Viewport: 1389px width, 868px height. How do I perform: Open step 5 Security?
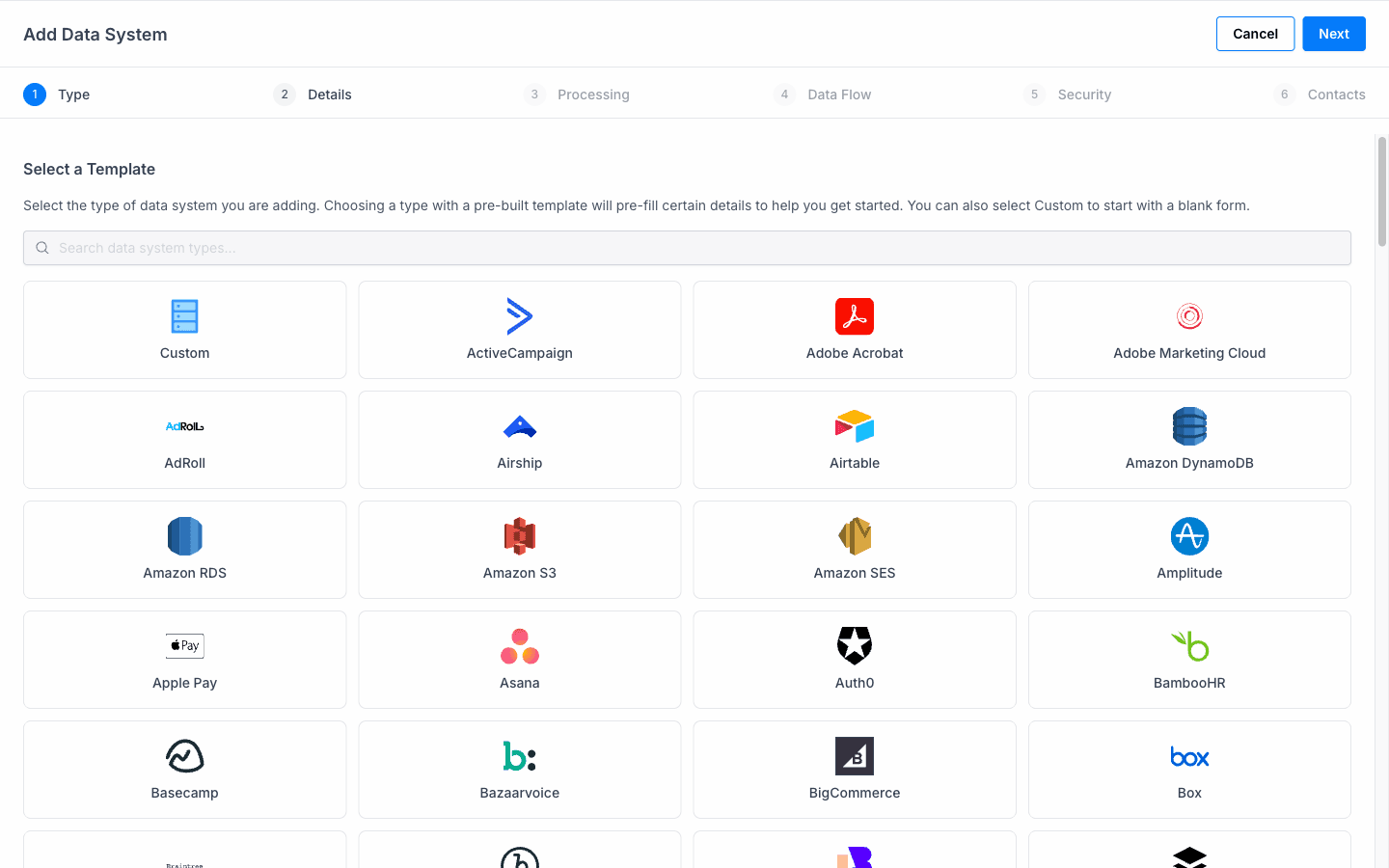(x=1068, y=95)
